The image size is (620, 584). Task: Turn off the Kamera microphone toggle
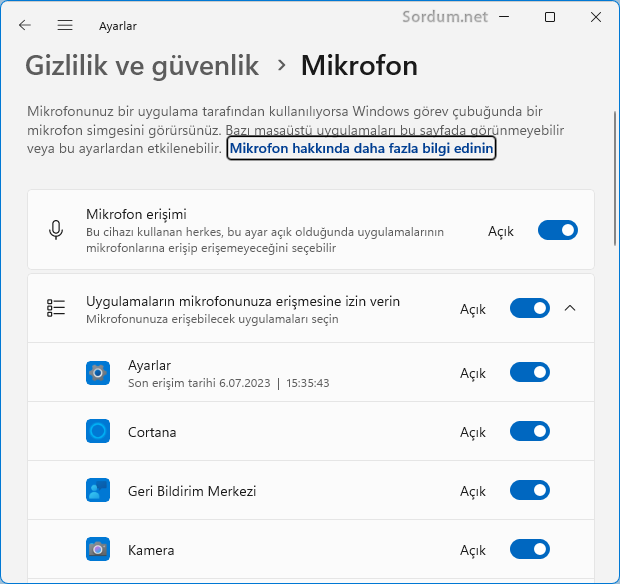click(530, 549)
